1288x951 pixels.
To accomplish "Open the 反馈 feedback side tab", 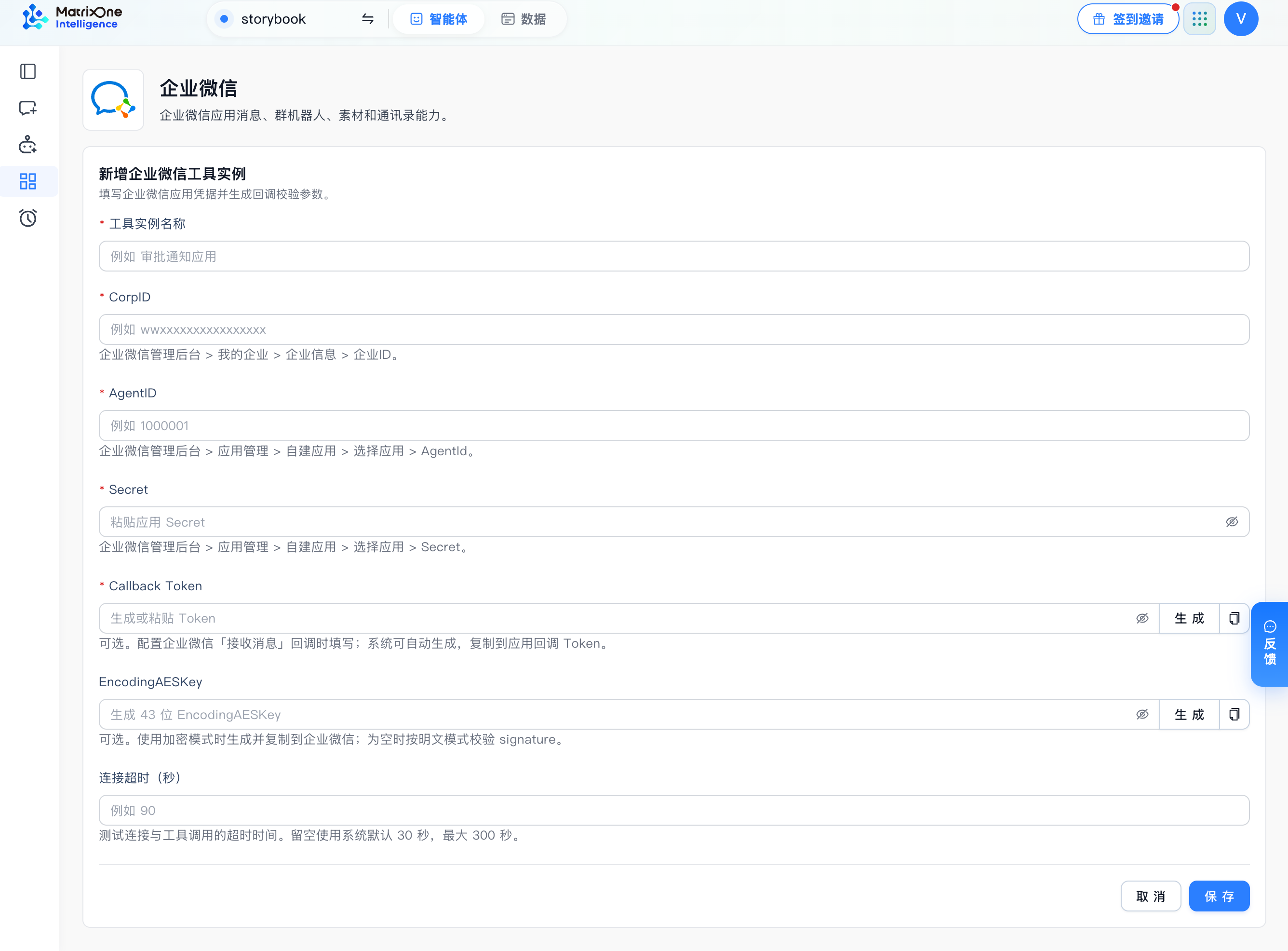I will pos(1270,644).
